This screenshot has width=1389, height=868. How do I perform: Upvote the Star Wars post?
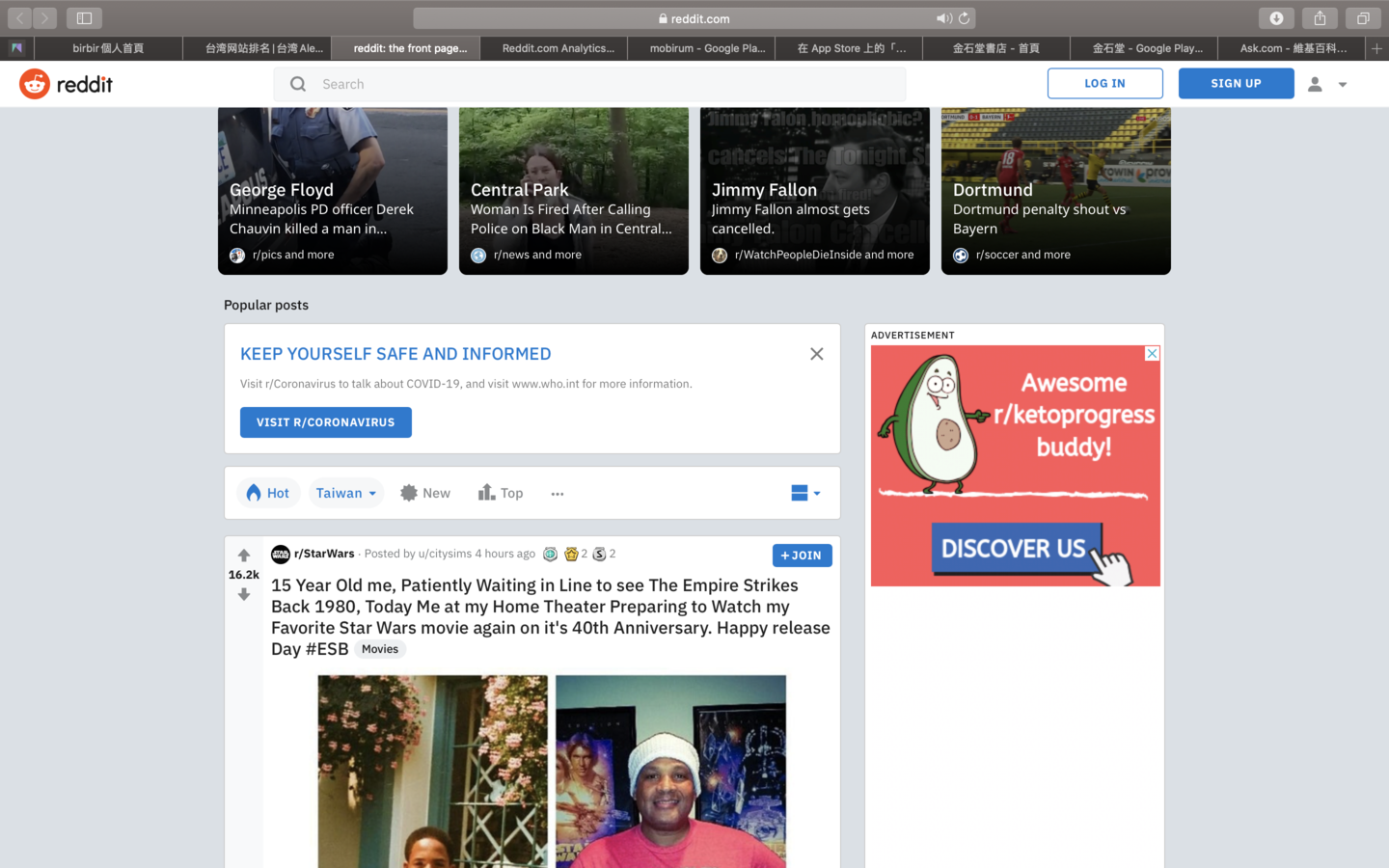point(244,556)
